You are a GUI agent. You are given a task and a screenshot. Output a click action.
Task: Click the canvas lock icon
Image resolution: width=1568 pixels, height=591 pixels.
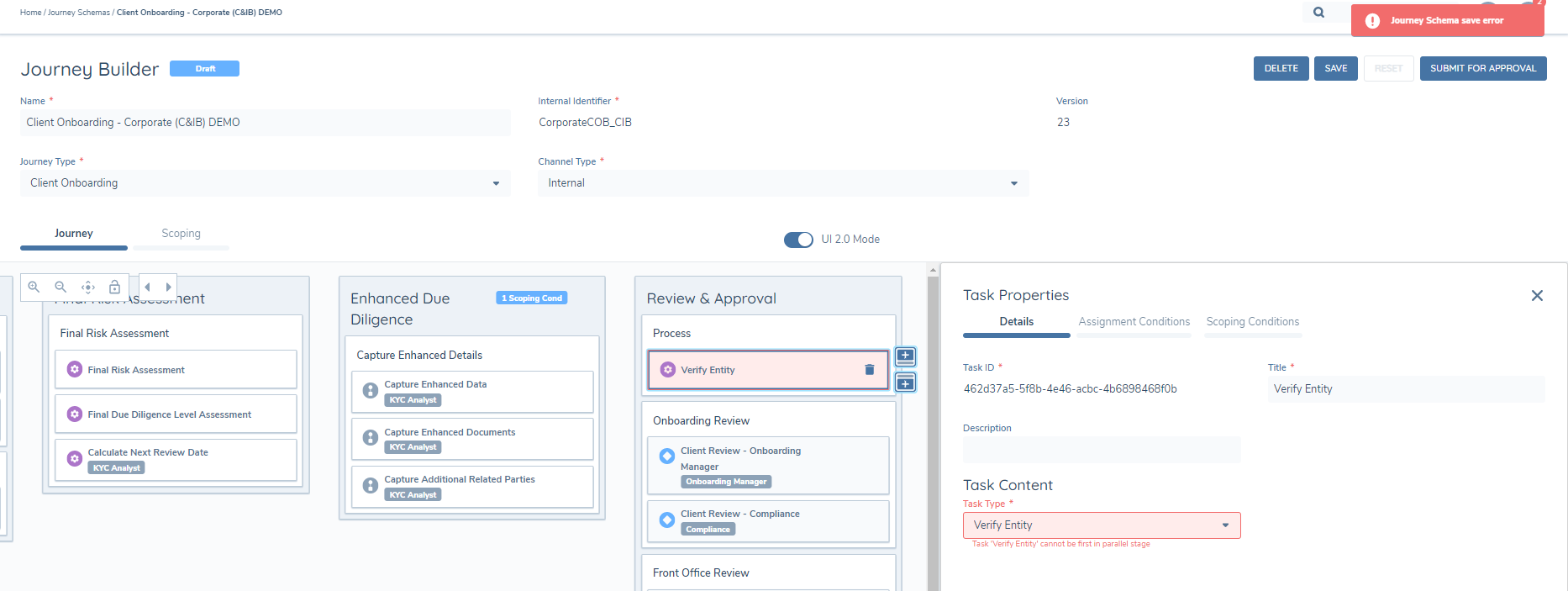click(x=115, y=287)
